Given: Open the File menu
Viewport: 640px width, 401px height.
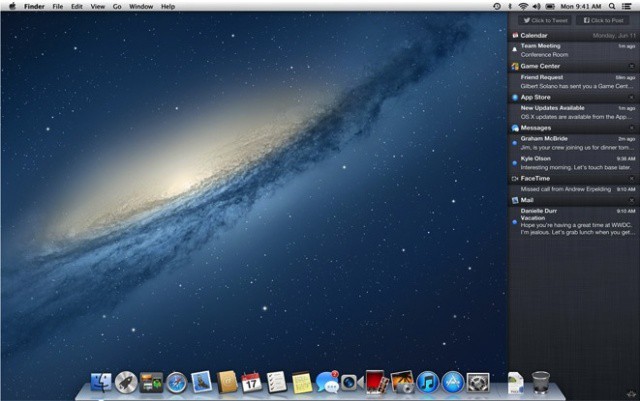Looking at the screenshot, I should (57, 6).
